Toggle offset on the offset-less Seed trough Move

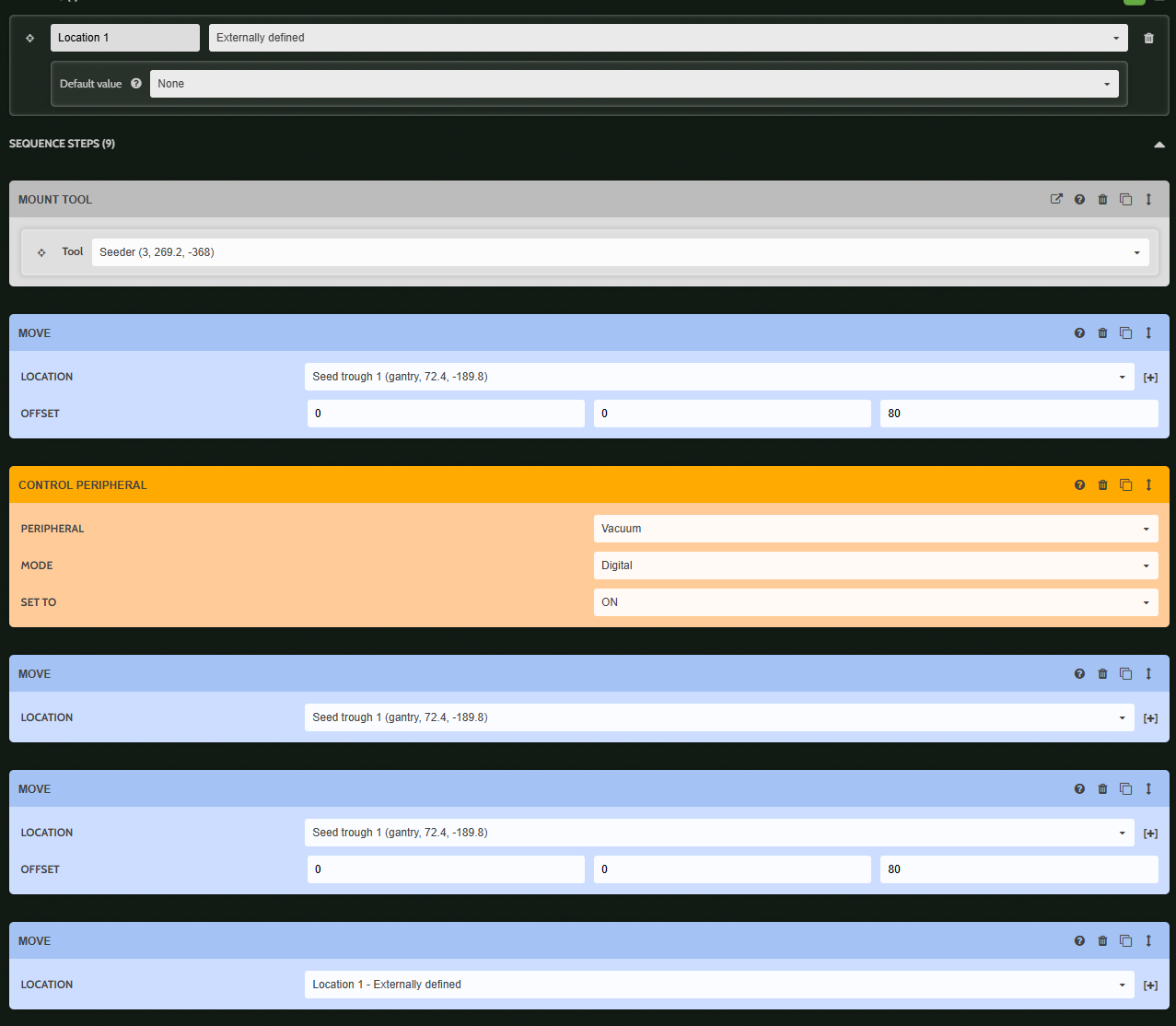point(1150,717)
